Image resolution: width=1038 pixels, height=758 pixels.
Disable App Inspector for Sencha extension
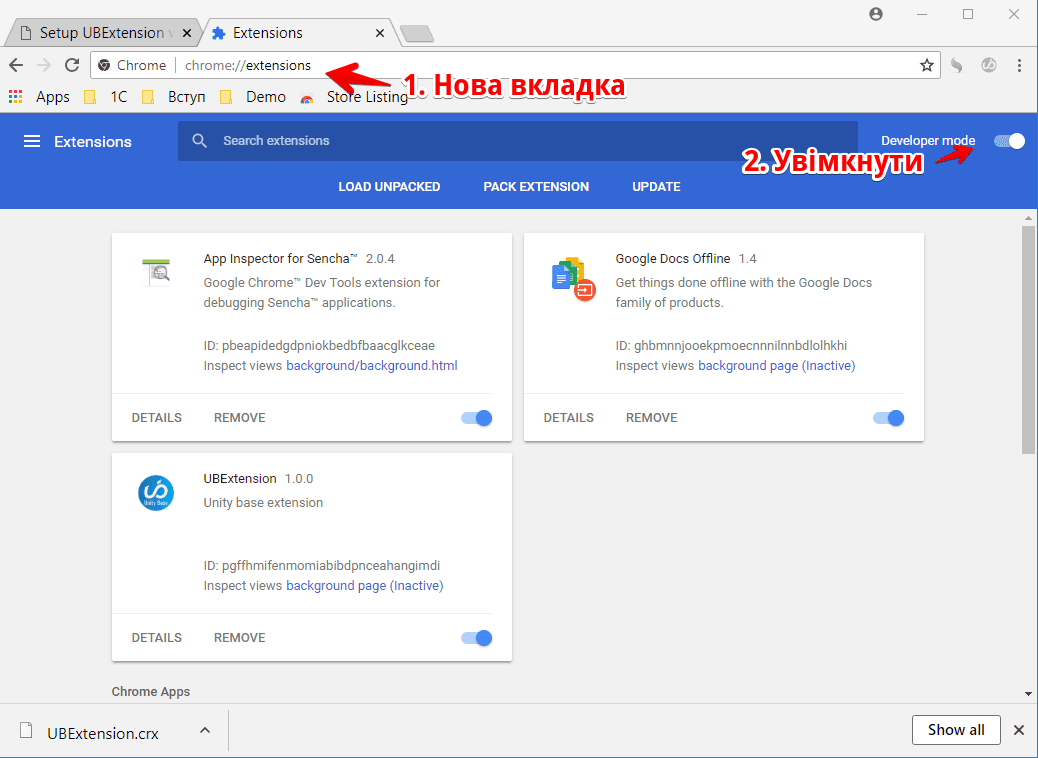477,418
